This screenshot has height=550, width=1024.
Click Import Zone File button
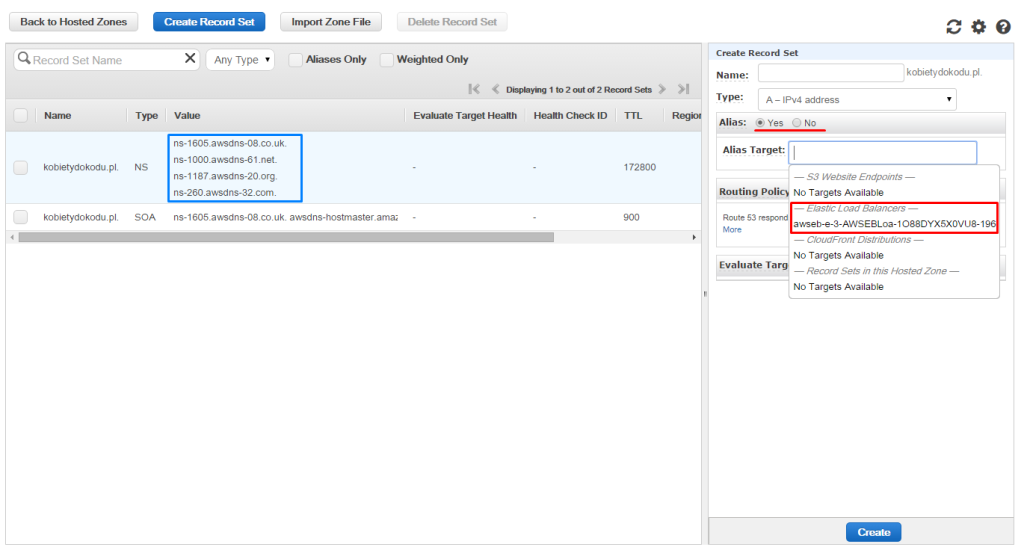(330, 22)
